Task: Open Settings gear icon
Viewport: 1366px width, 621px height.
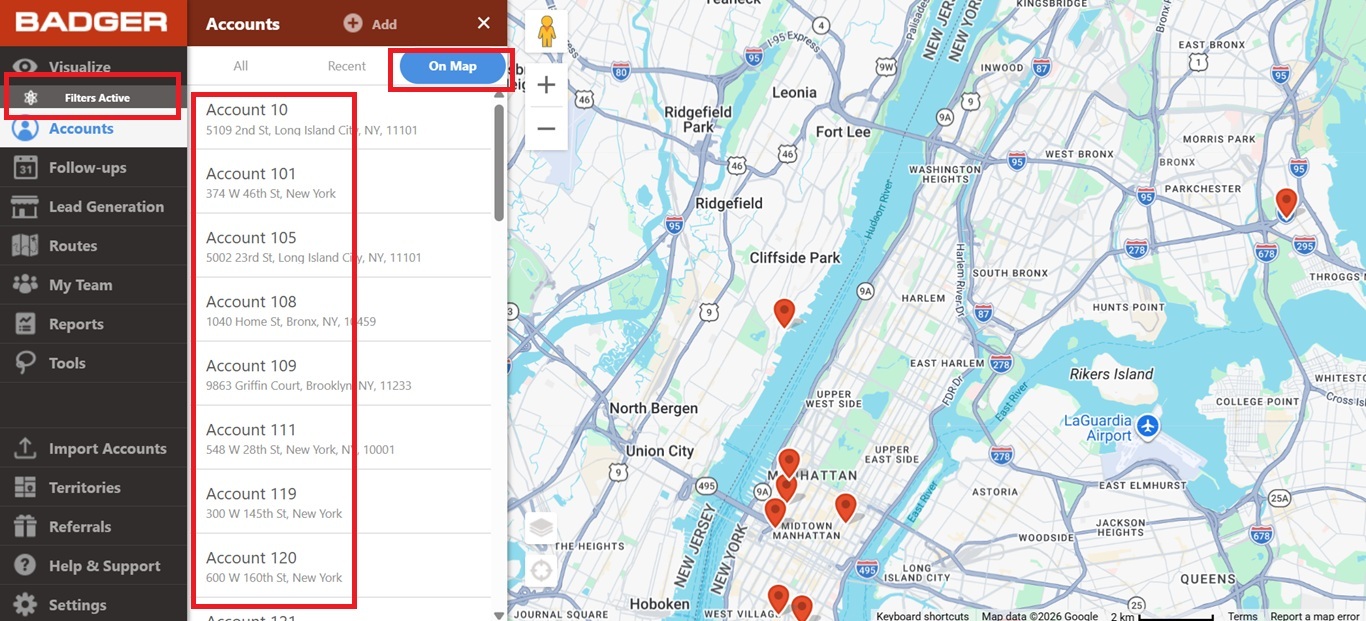Action: (25, 604)
